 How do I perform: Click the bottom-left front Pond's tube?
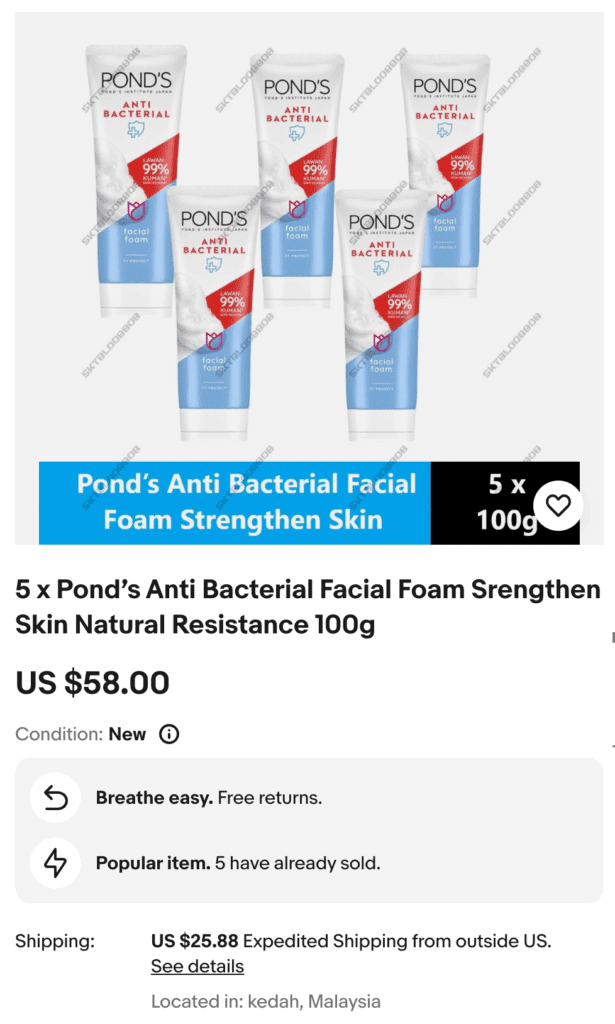click(x=213, y=313)
